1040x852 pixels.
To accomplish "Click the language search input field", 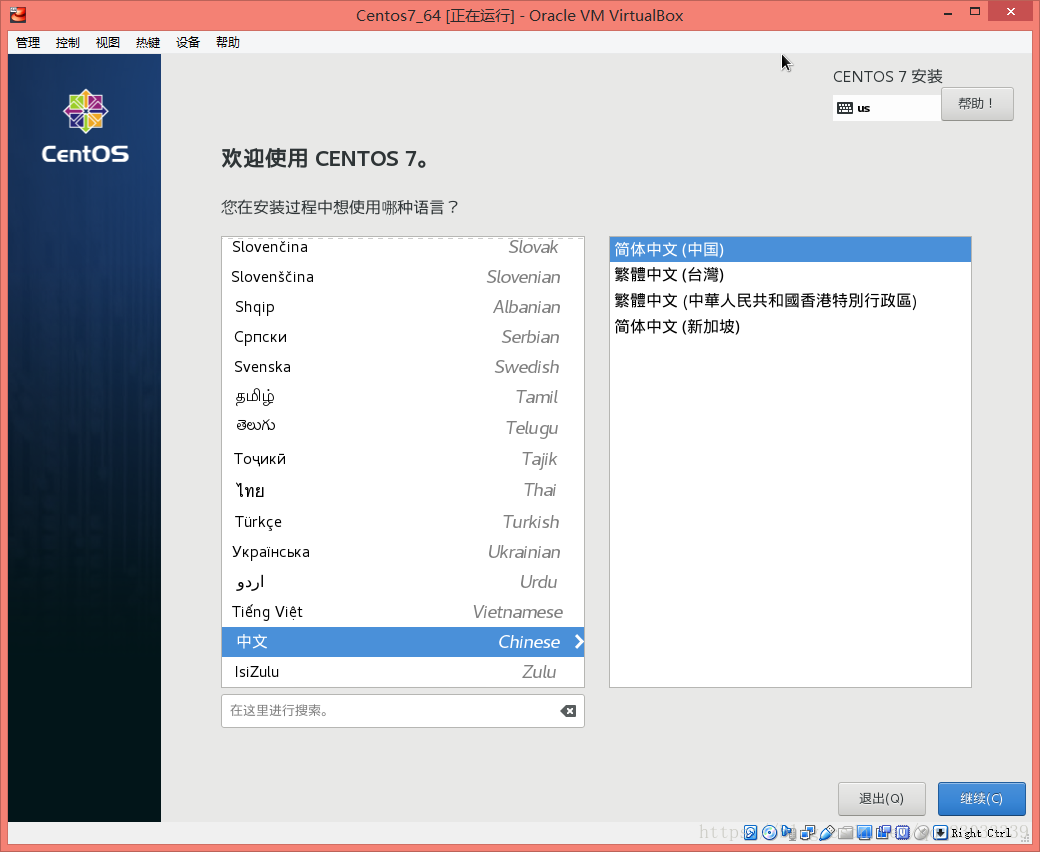I will (403, 711).
